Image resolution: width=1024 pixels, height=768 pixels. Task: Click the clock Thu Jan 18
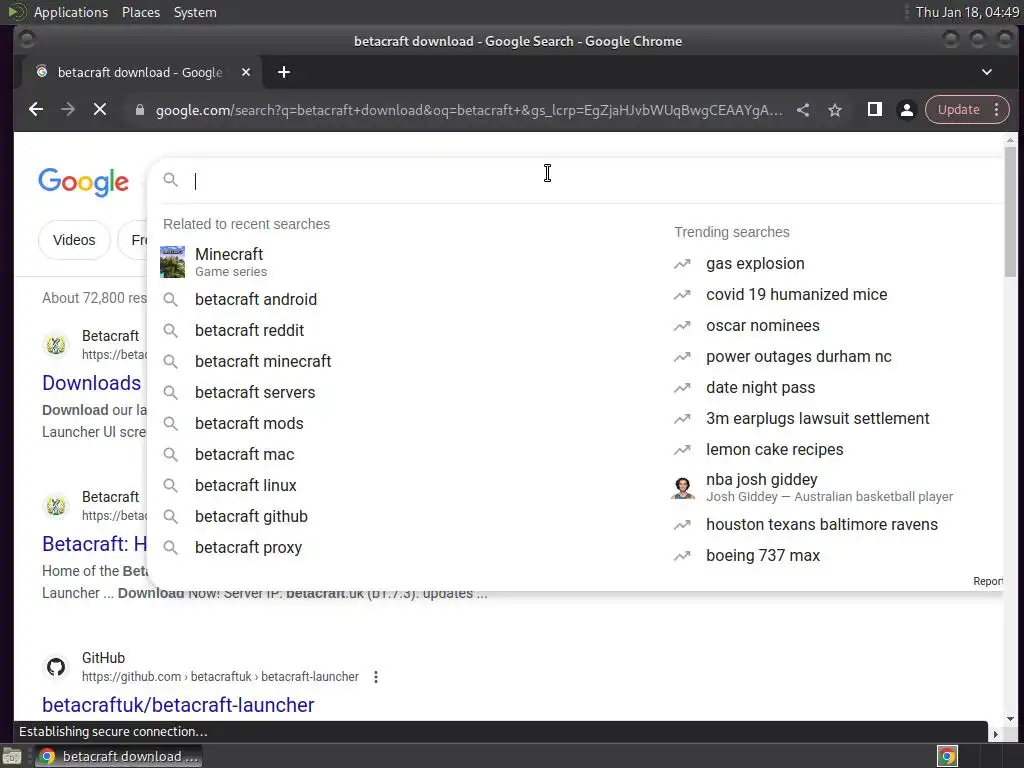967,12
